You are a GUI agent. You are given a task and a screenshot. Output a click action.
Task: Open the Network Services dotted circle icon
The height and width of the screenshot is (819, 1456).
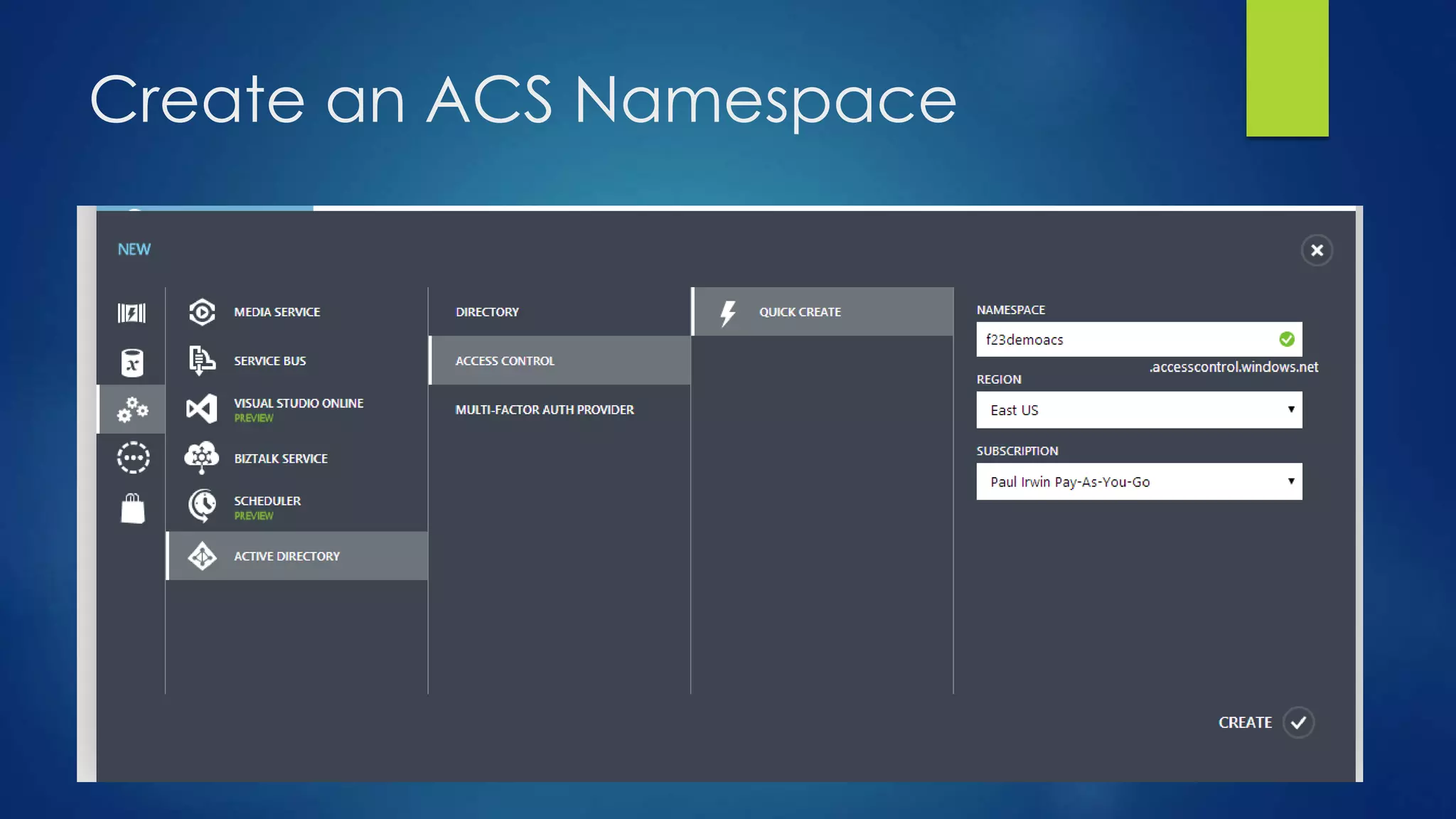pyautogui.click(x=133, y=458)
